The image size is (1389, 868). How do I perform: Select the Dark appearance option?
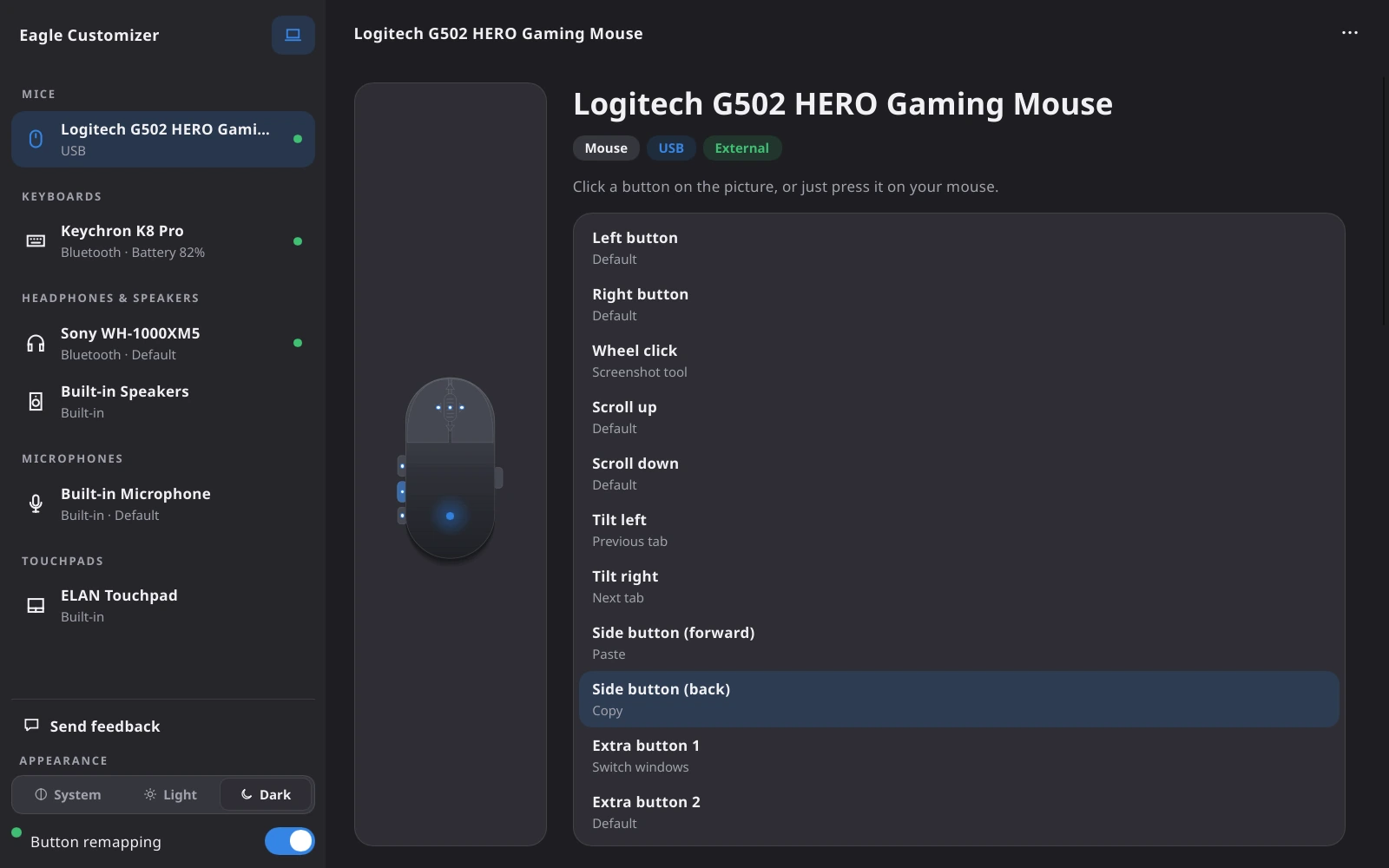click(x=266, y=794)
